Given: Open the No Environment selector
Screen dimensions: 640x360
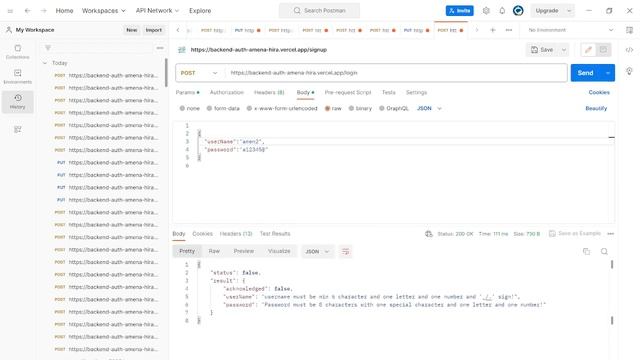Looking at the screenshot, I should 570,30.
